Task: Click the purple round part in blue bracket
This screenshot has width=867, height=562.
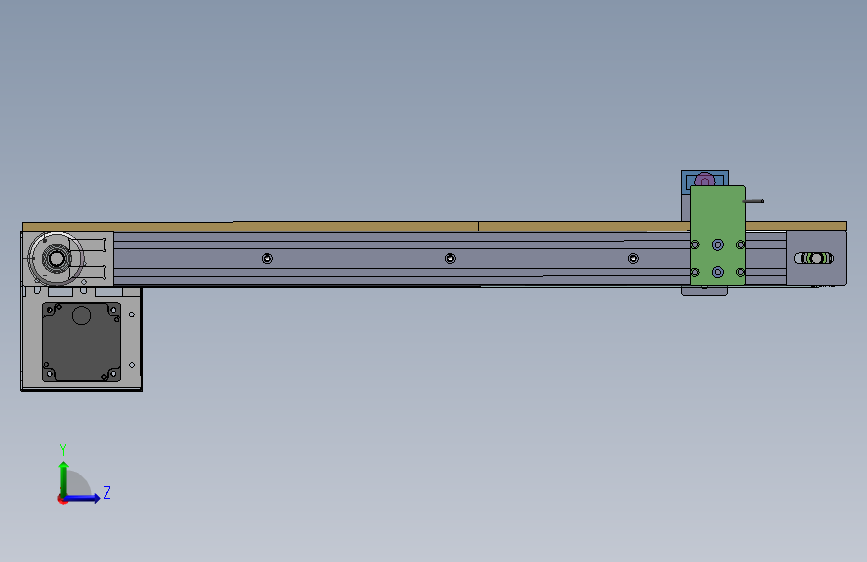Action: coord(704,180)
